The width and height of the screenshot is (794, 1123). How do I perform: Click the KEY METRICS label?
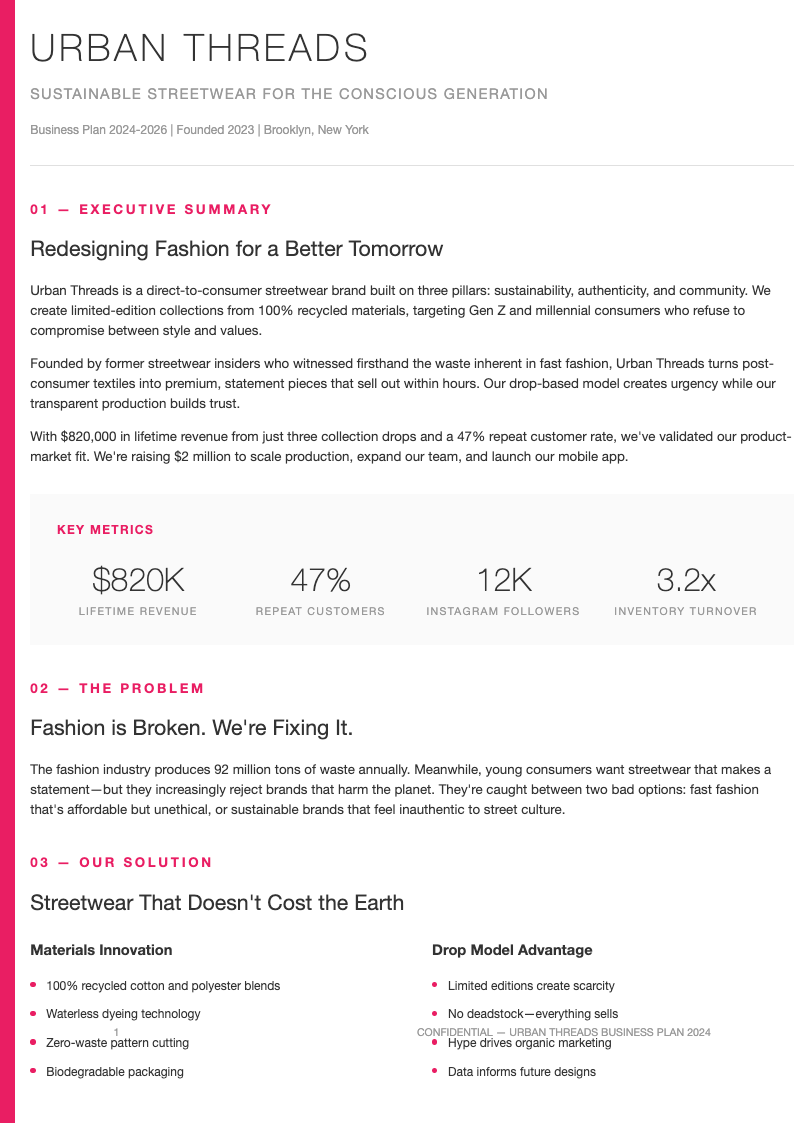tap(105, 530)
